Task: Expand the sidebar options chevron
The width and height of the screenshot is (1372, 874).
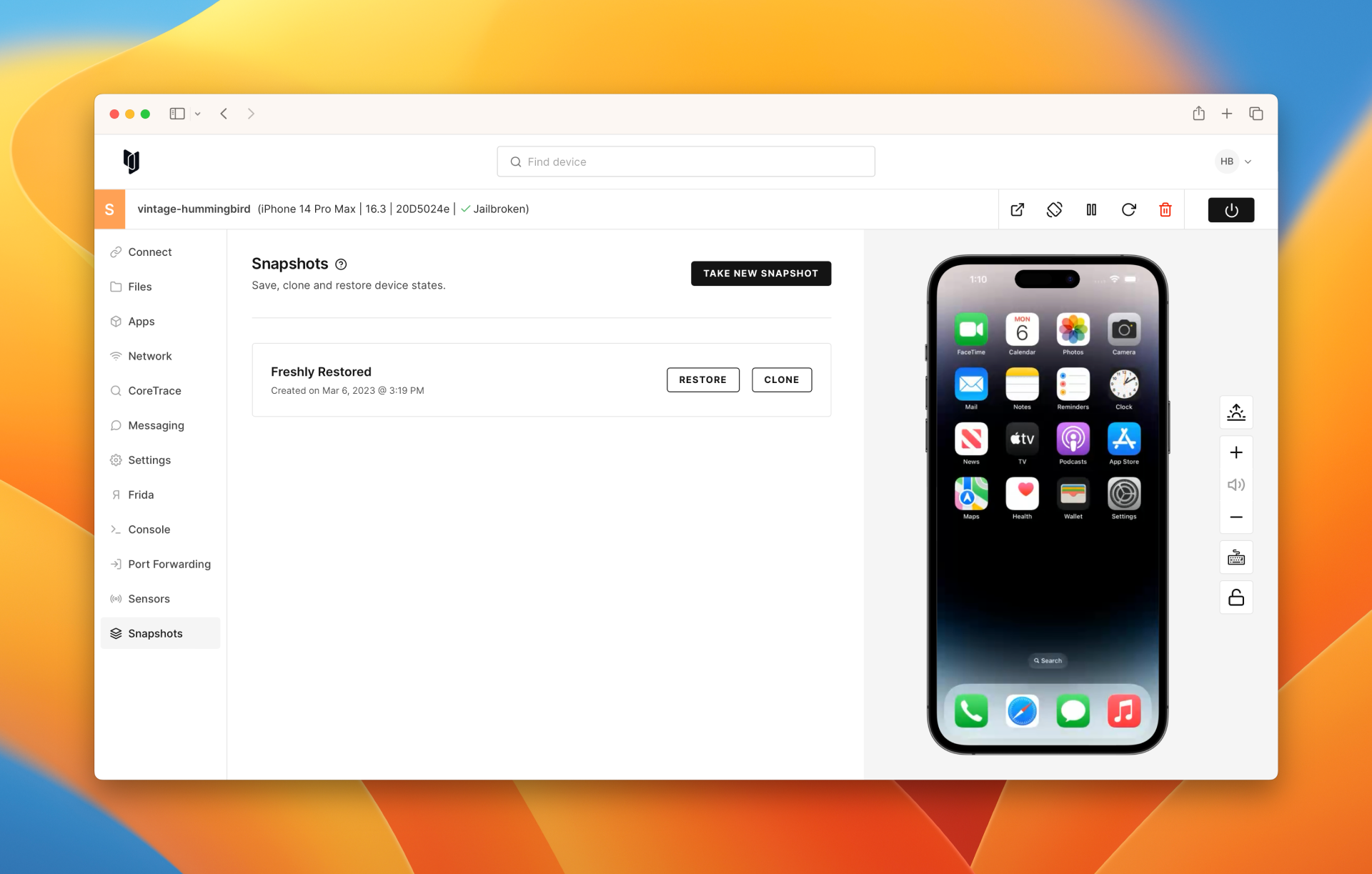Action: click(198, 114)
